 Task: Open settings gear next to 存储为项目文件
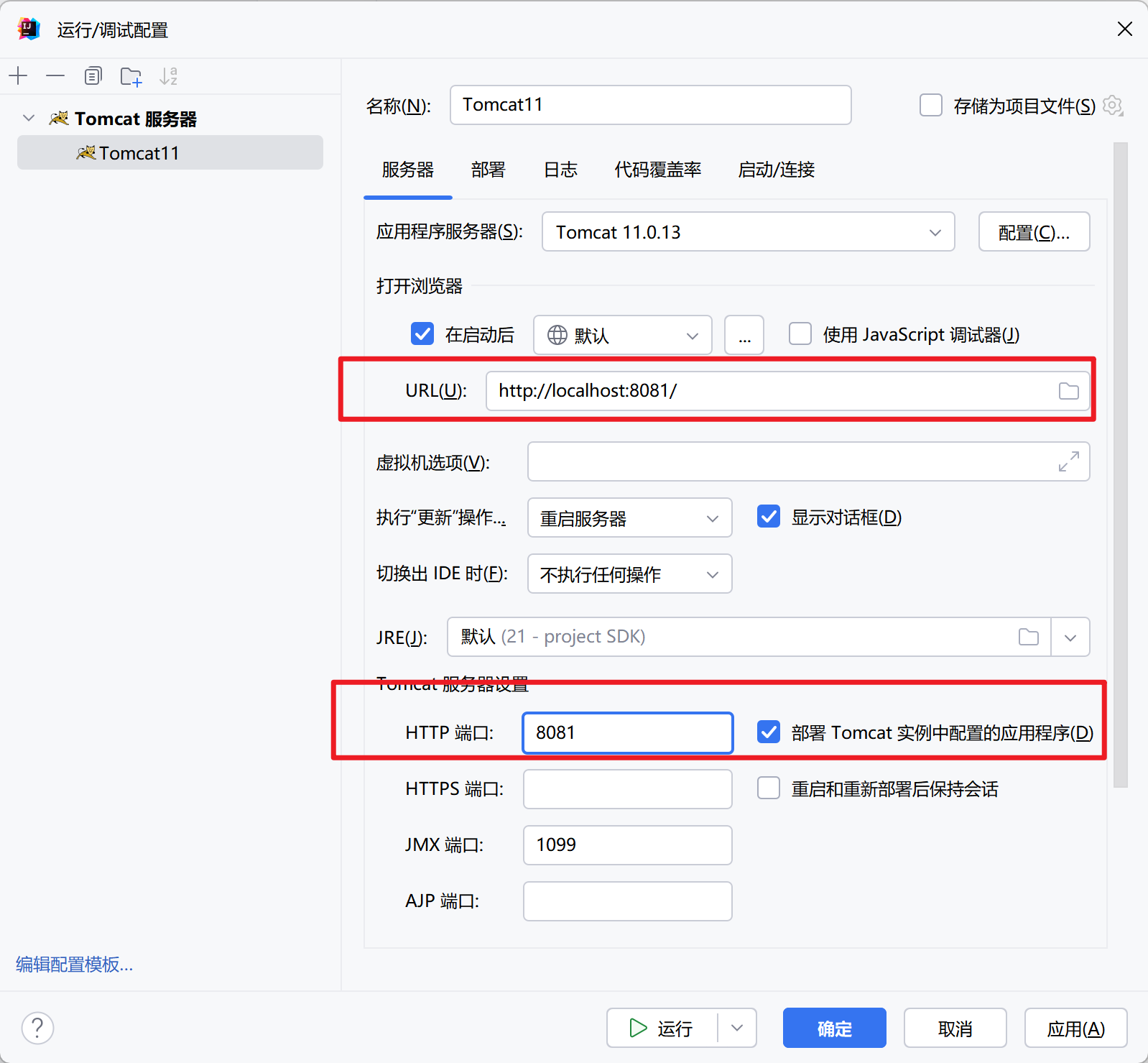click(1113, 106)
